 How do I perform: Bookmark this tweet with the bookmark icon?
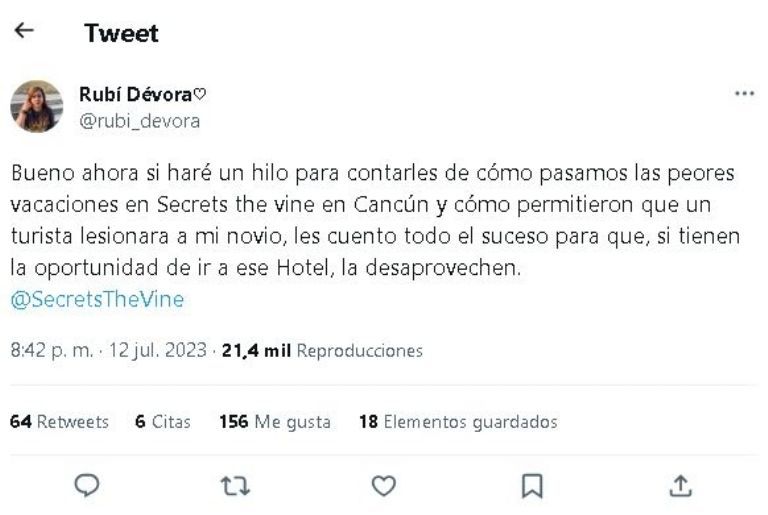click(x=532, y=486)
